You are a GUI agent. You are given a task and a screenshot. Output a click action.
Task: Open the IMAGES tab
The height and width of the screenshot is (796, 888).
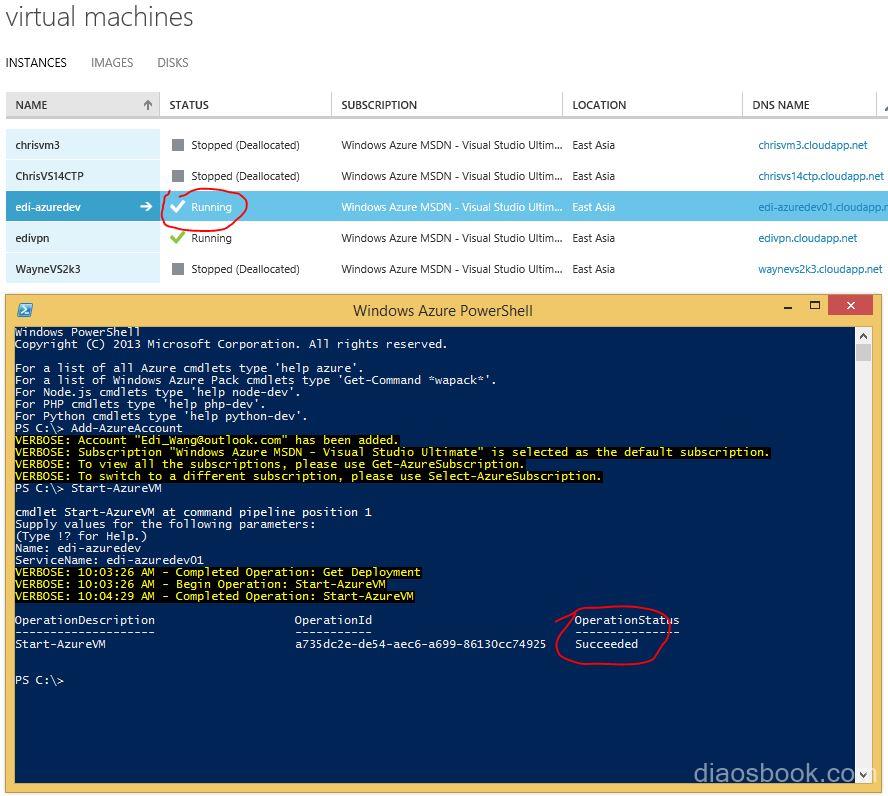click(112, 63)
